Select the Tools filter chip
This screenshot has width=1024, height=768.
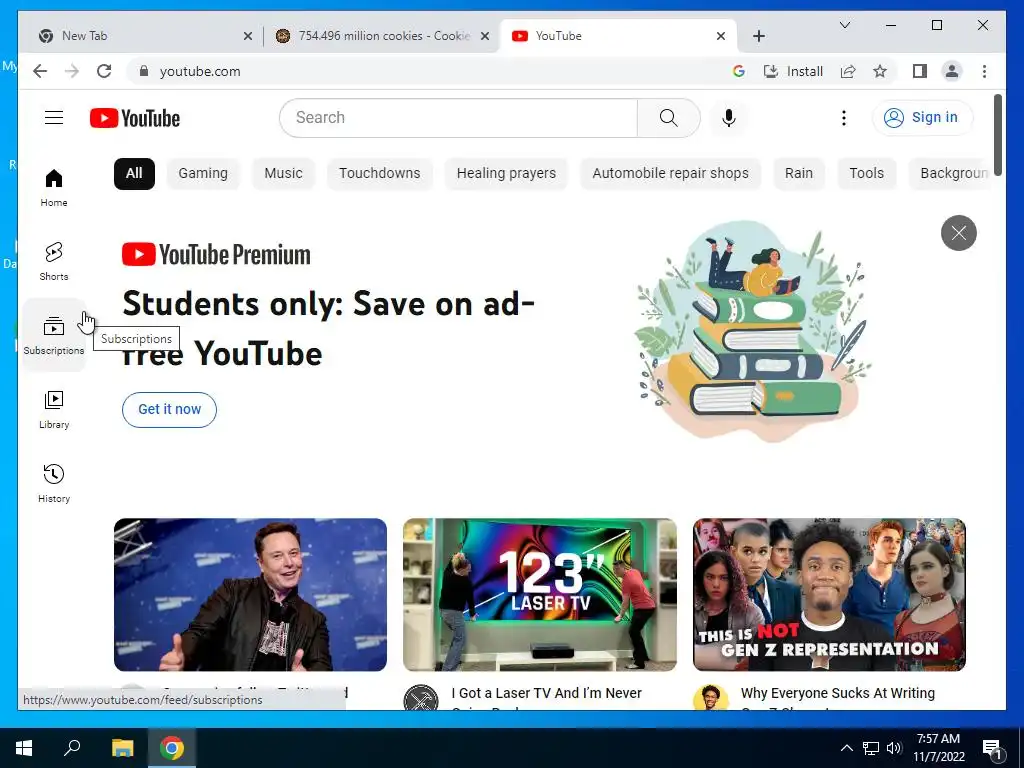866,174
